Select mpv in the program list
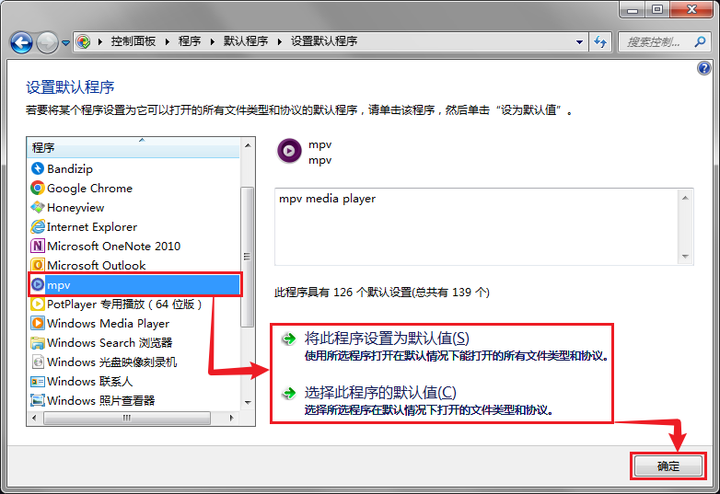The width and height of the screenshot is (720, 494). pyautogui.click(x=135, y=285)
